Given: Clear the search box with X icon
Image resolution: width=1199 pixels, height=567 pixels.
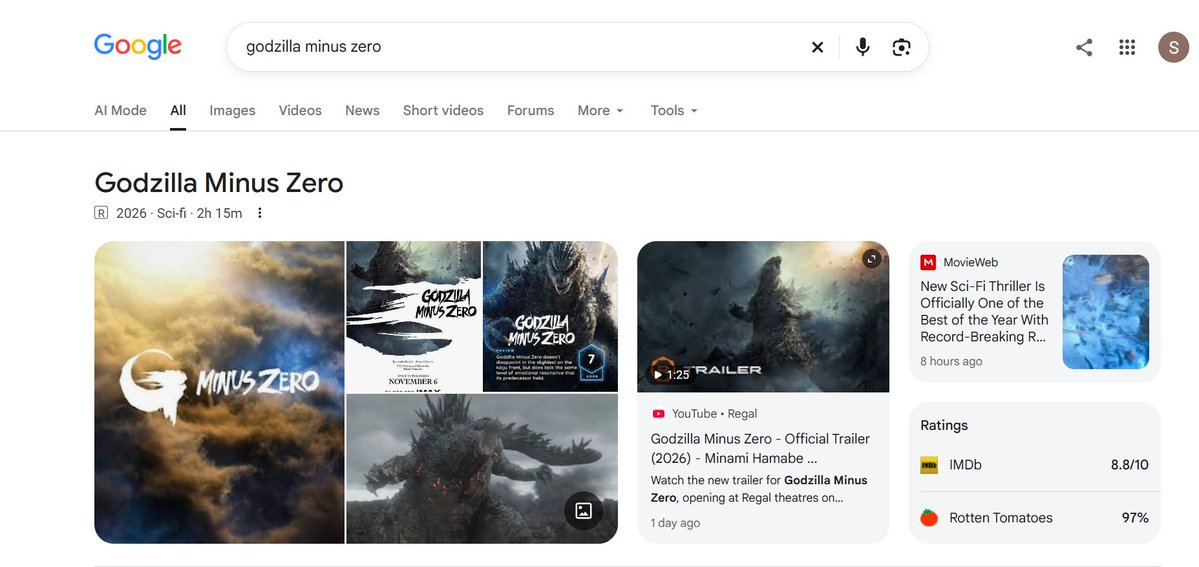Looking at the screenshot, I should pyautogui.click(x=817, y=47).
